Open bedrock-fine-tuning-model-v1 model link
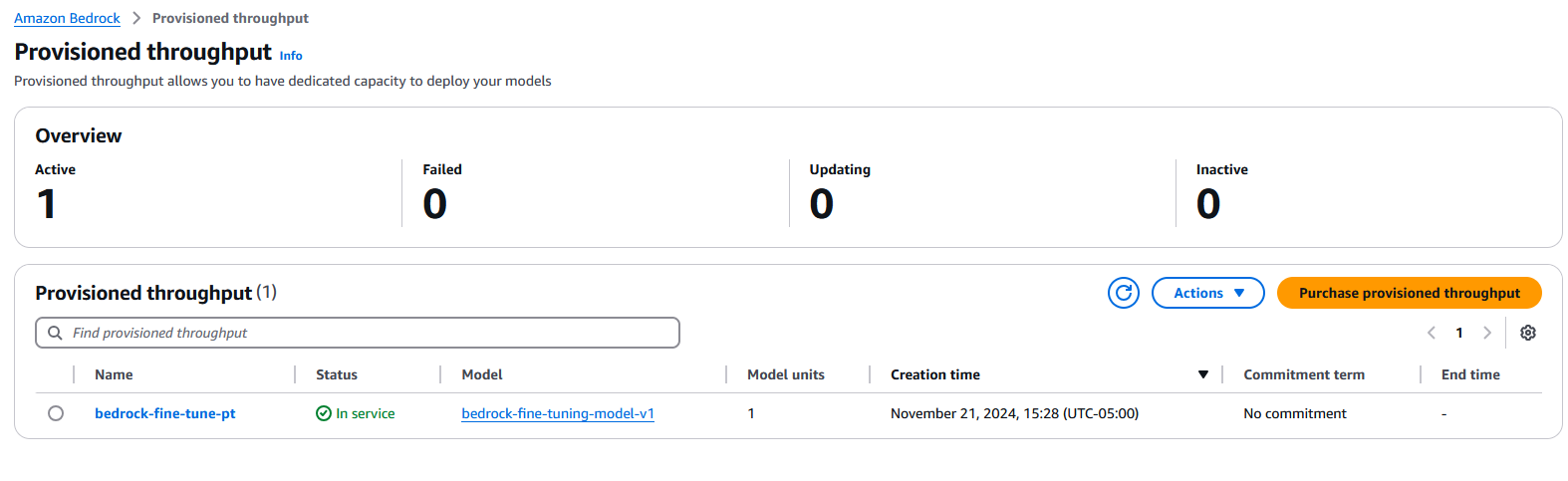The image size is (1568, 481). pyautogui.click(x=558, y=413)
